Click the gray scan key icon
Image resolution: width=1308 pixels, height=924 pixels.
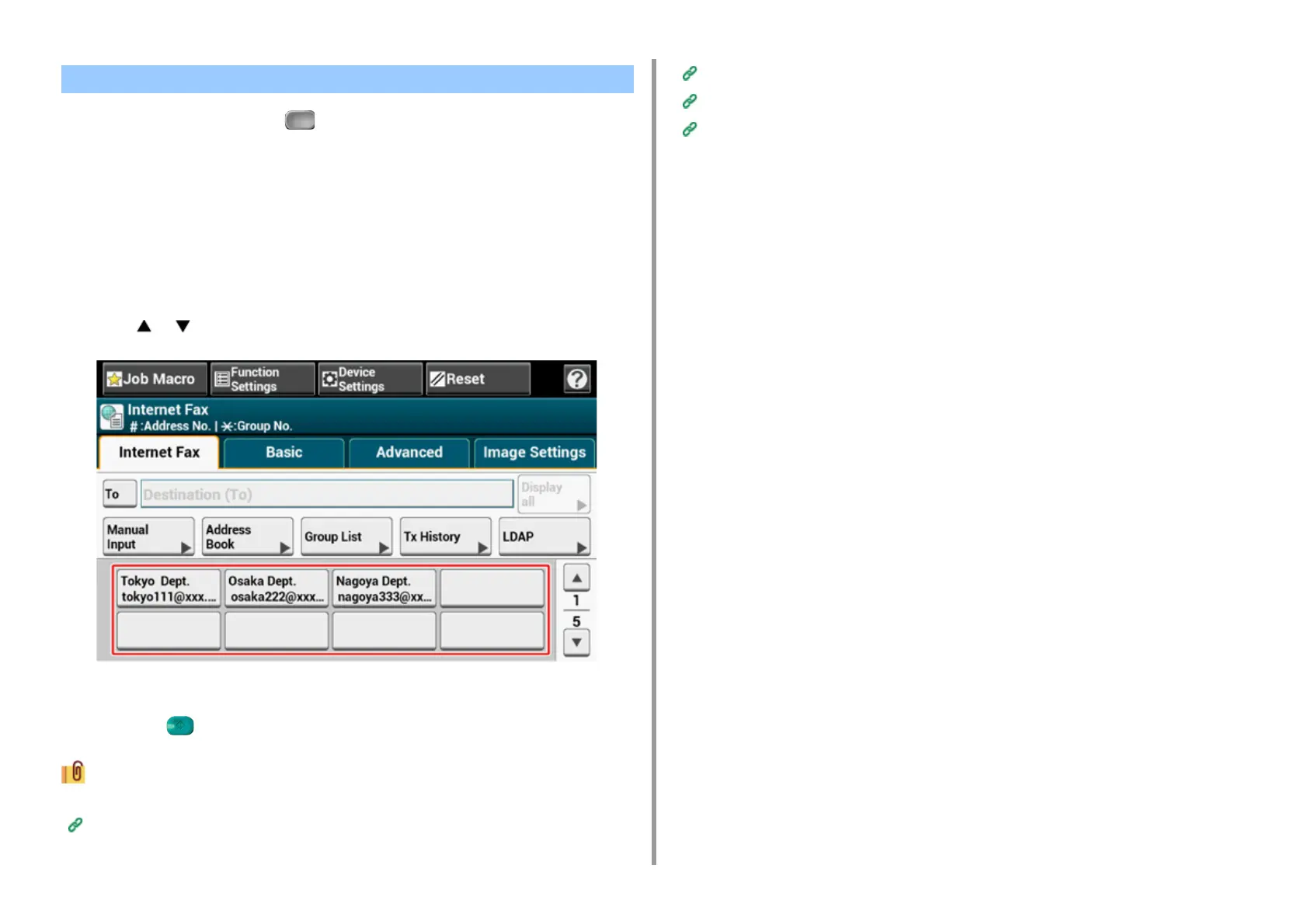pyautogui.click(x=300, y=120)
